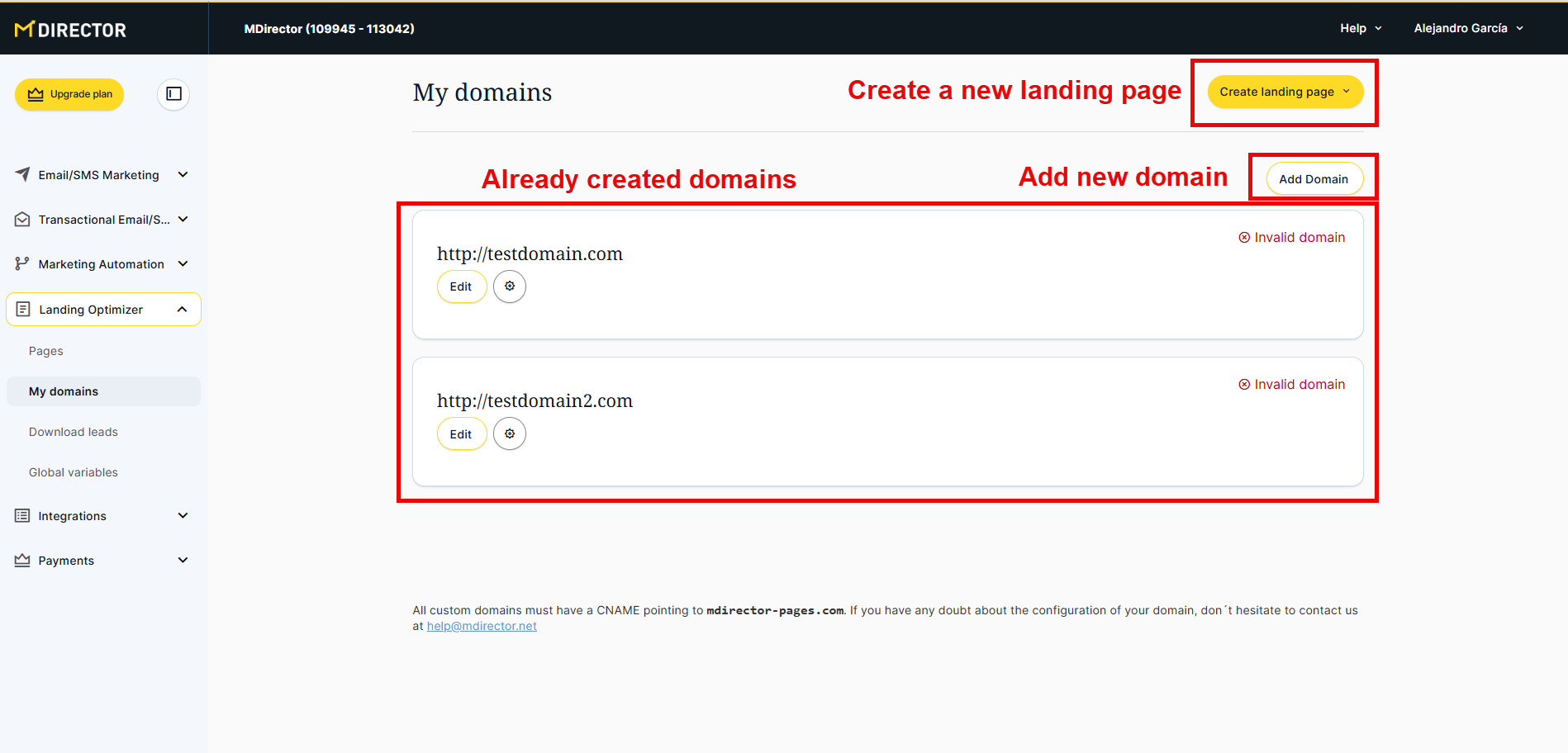Edit the testdomain.com domain

[x=461, y=287]
